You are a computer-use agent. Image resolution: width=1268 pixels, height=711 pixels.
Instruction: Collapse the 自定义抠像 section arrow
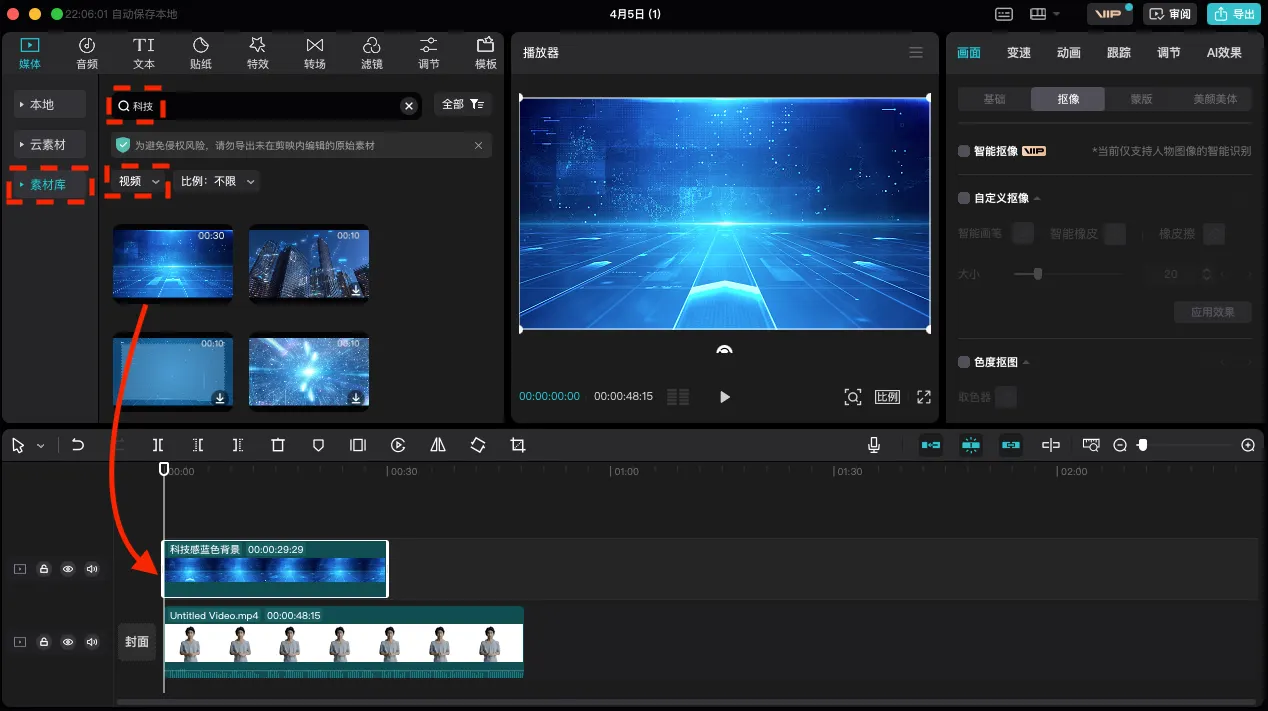[1036, 198]
